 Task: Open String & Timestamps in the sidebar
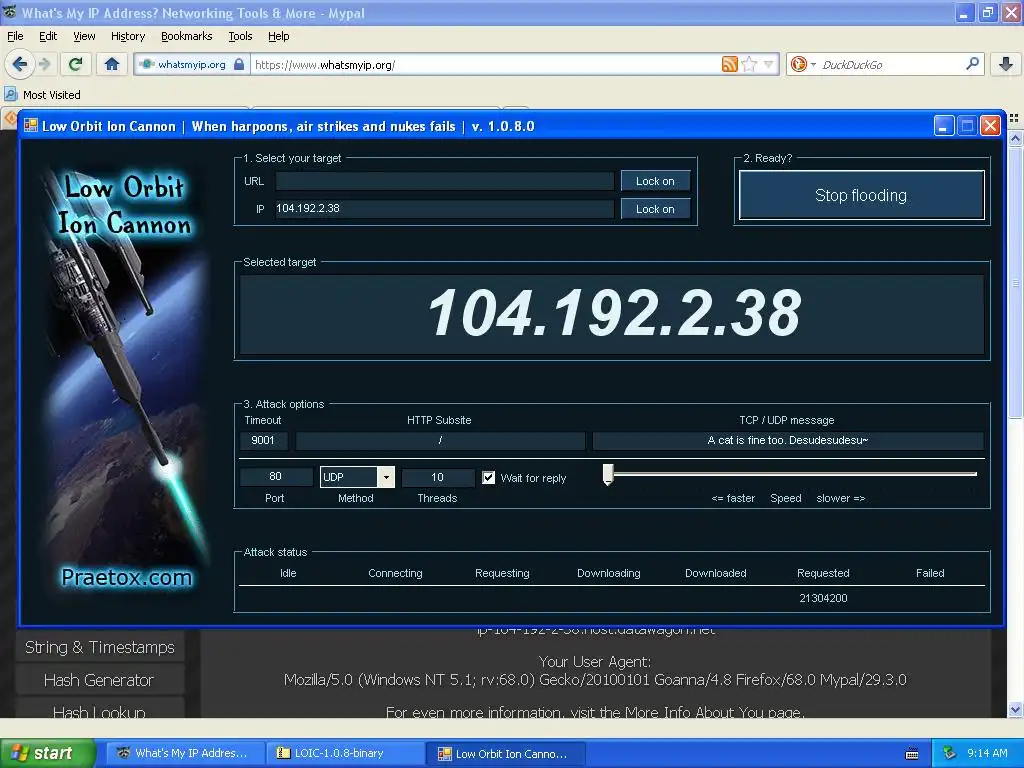(x=99, y=647)
